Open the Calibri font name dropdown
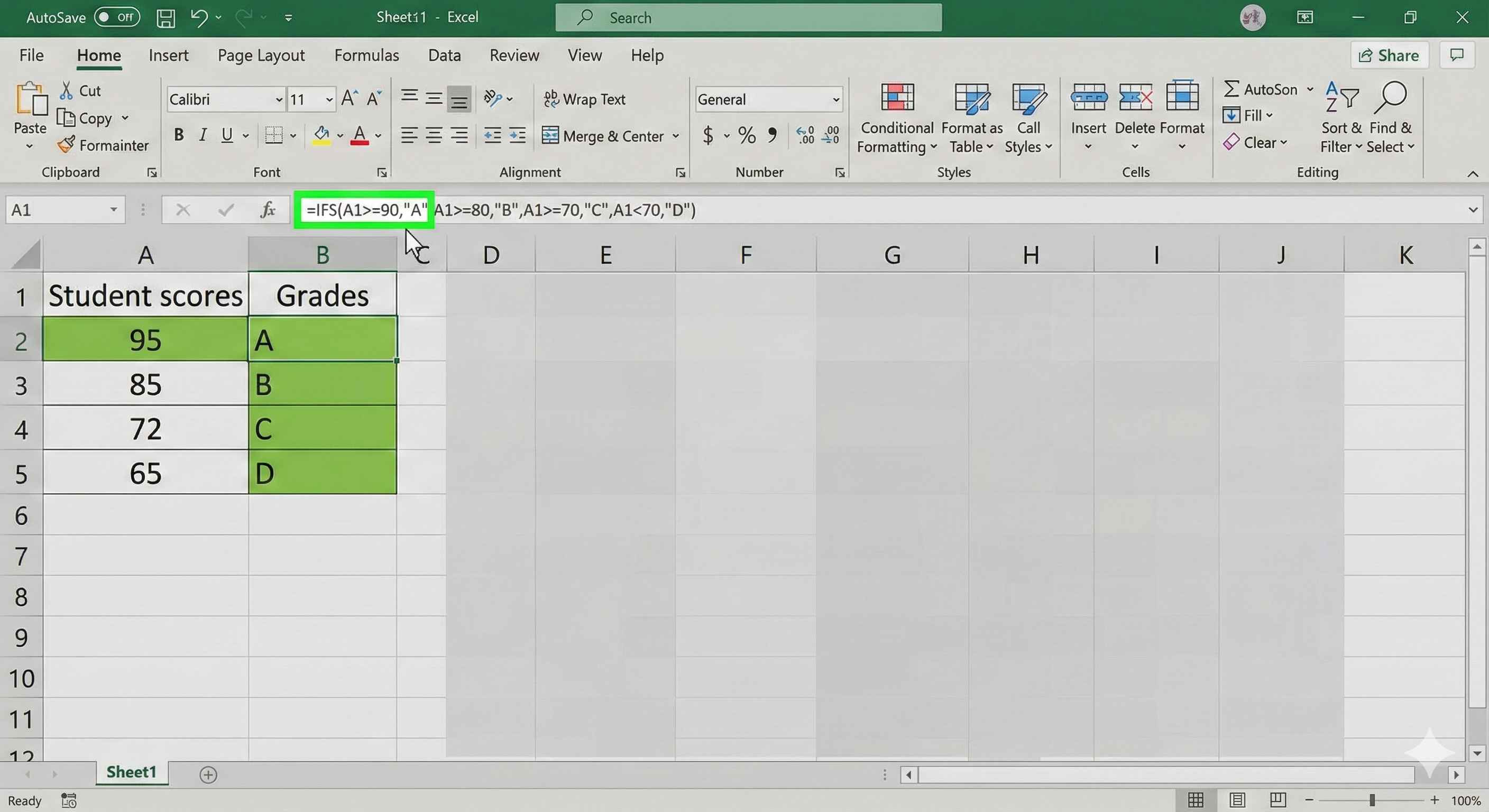The height and width of the screenshot is (812, 1489). 279,100
